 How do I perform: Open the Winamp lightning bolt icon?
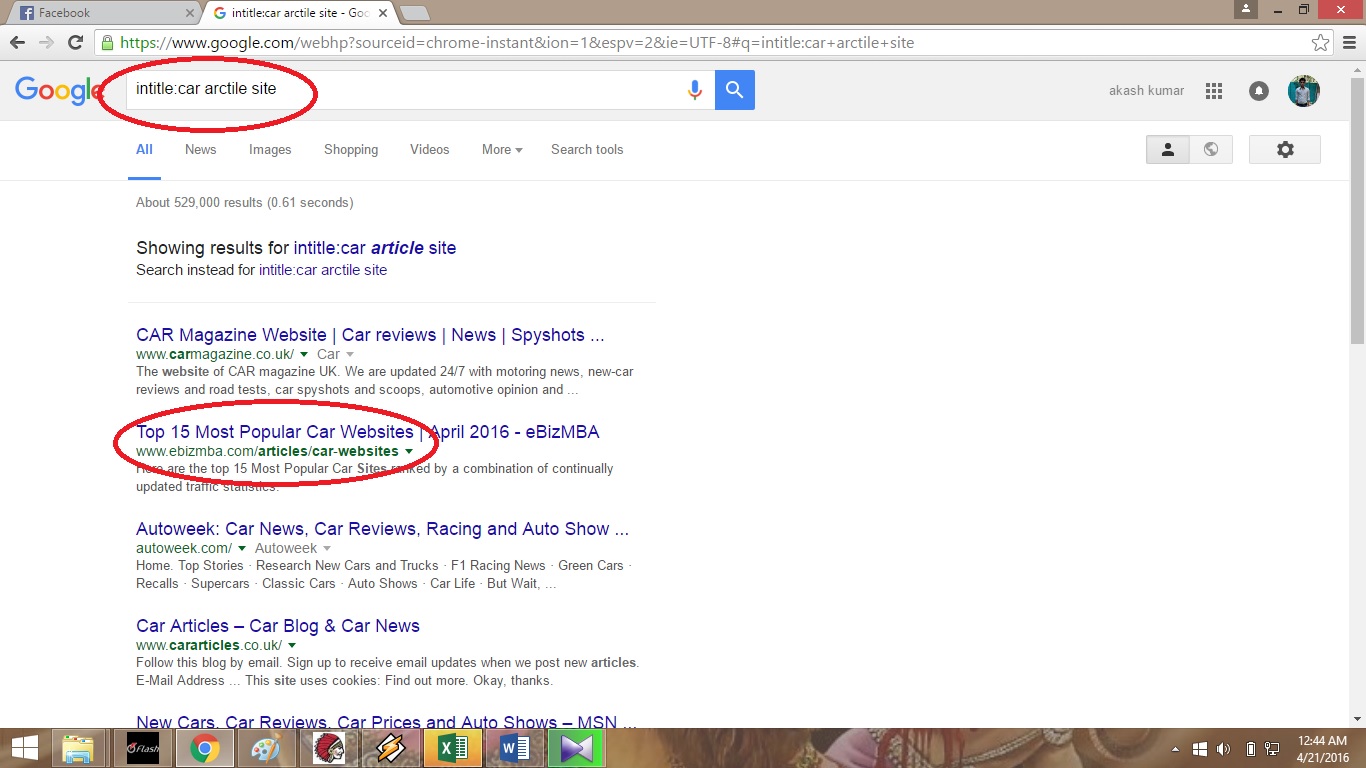coord(390,748)
